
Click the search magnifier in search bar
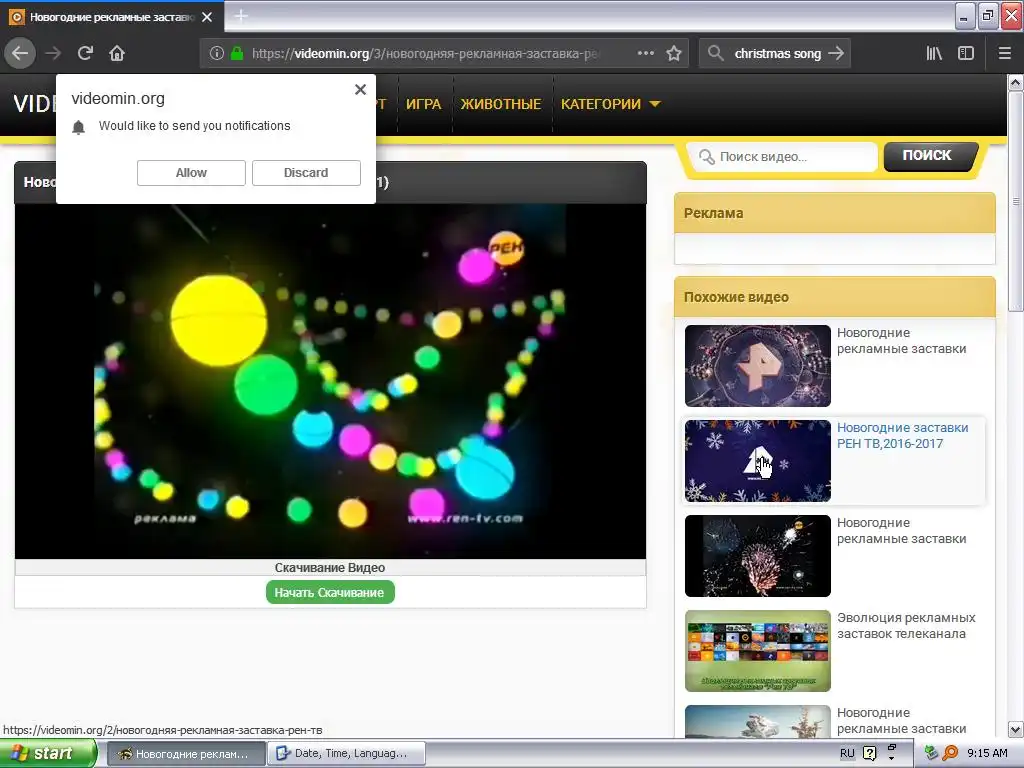716,53
